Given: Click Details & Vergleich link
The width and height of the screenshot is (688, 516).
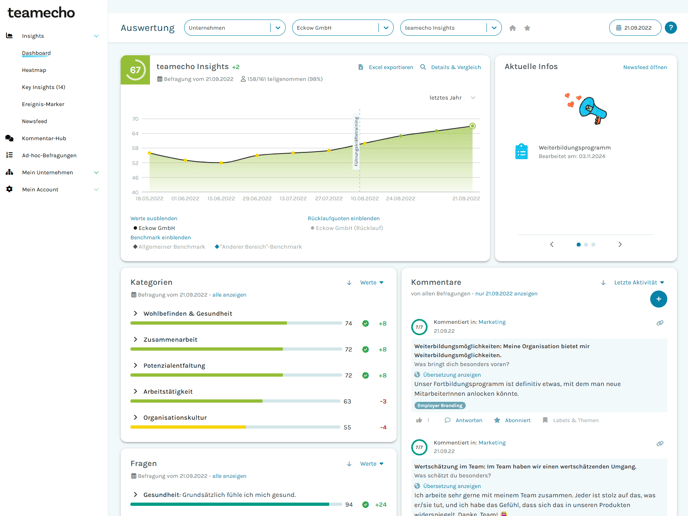Looking at the screenshot, I should [456, 67].
